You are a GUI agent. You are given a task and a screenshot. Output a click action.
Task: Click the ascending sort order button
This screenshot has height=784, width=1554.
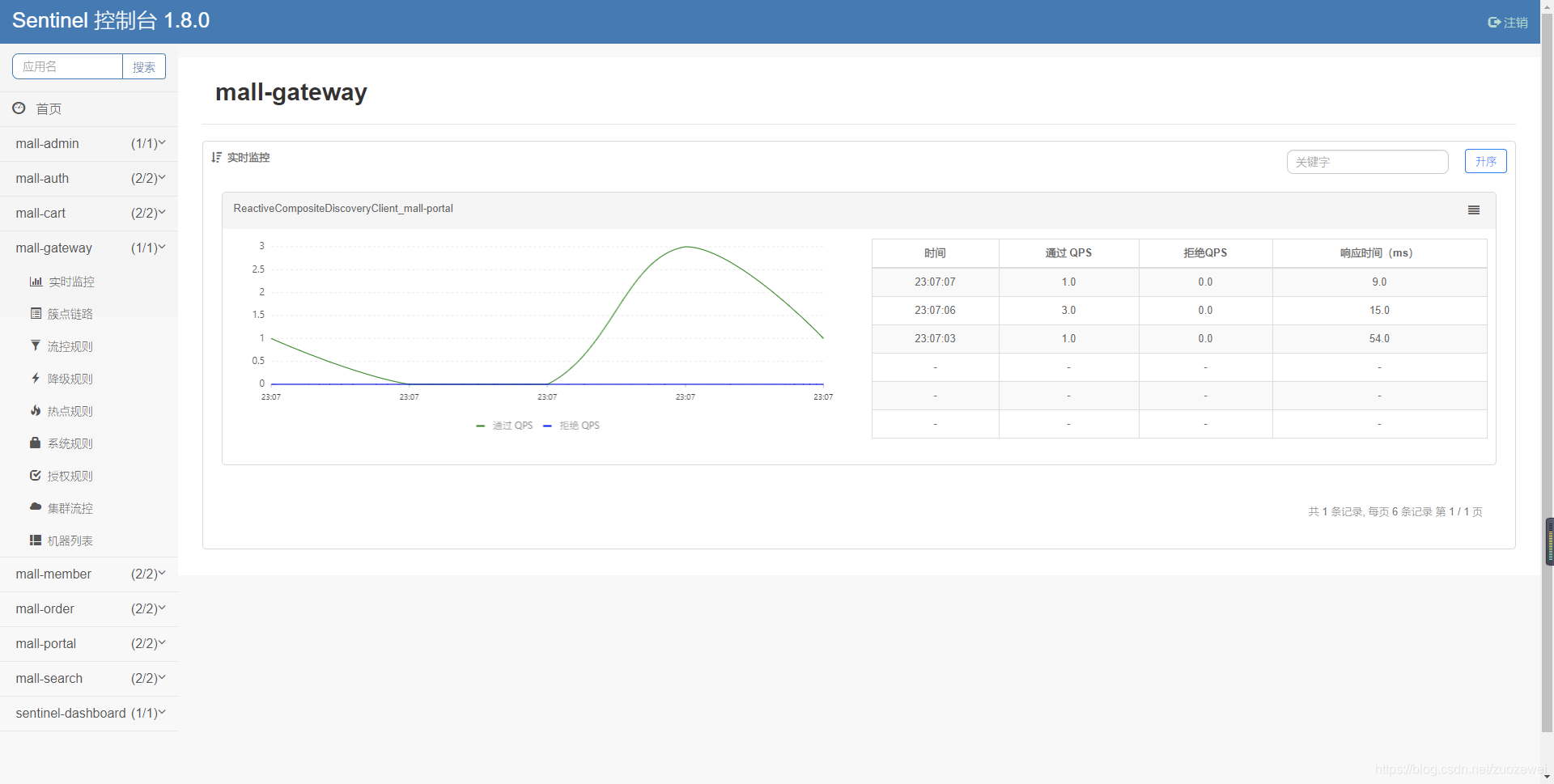tap(1485, 162)
